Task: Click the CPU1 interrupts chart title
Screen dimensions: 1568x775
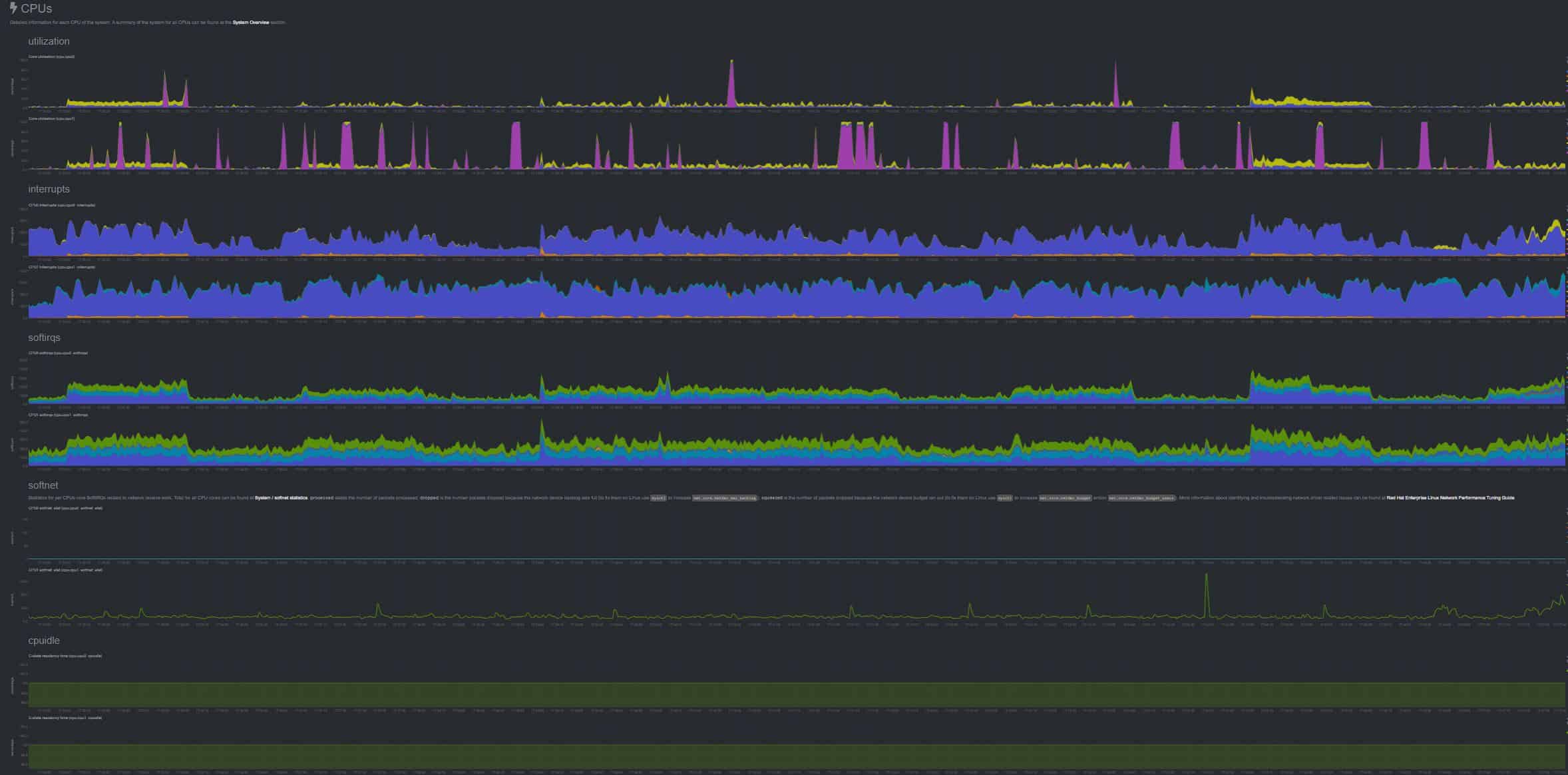Action: 61,267
